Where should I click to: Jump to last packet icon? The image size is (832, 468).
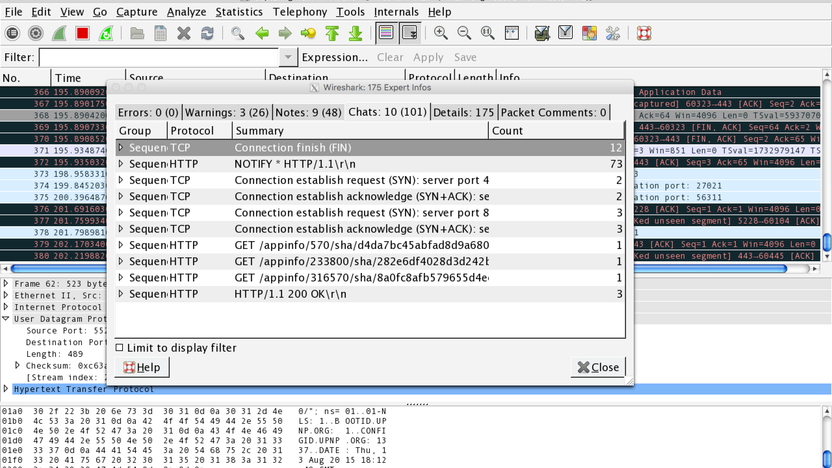[x=356, y=33]
